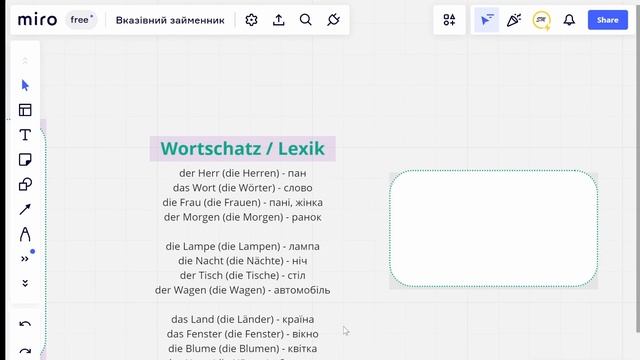Expand more tools double chevron
Screen dimensions: 640x360
pyautogui.click(x=25, y=259)
